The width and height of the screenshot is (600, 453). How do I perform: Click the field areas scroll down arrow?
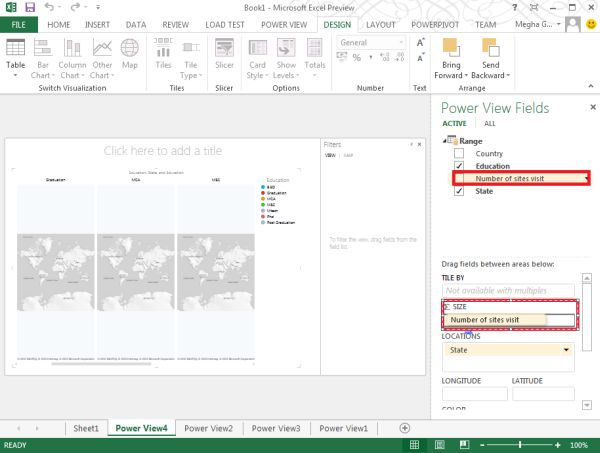tap(587, 404)
